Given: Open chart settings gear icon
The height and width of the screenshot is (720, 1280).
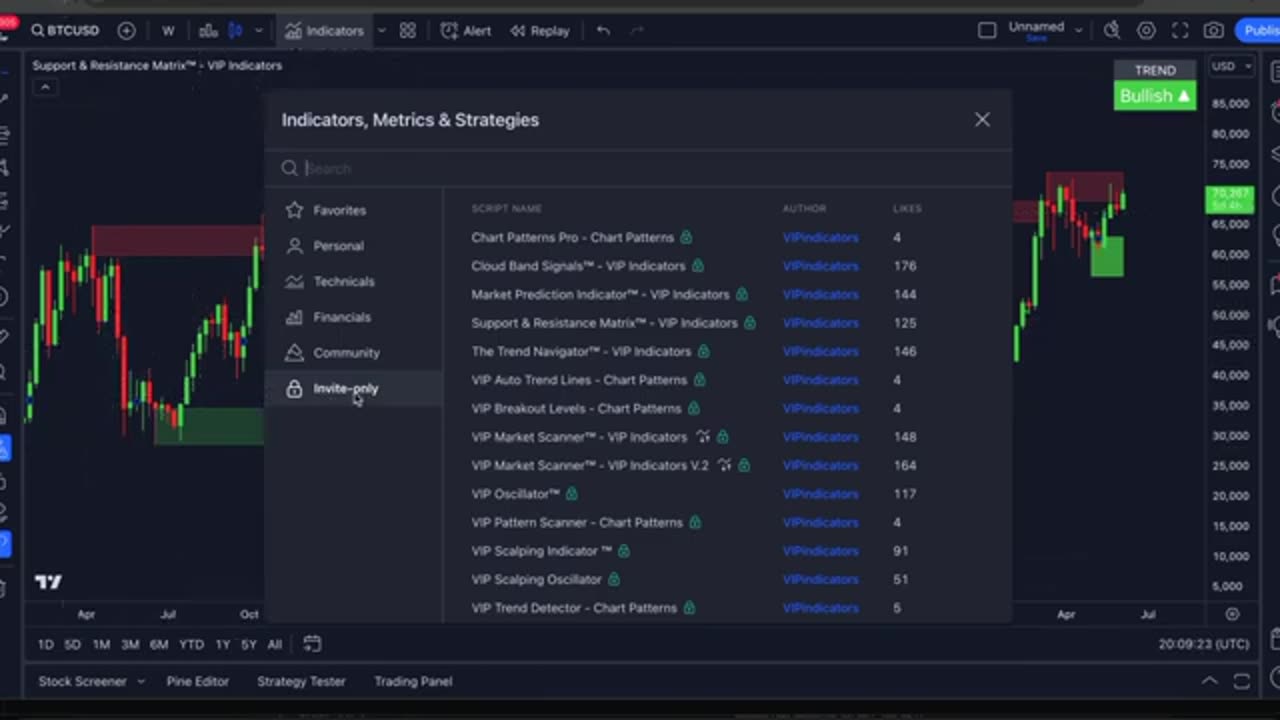Looking at the screenshot, I should point(1146,31).
